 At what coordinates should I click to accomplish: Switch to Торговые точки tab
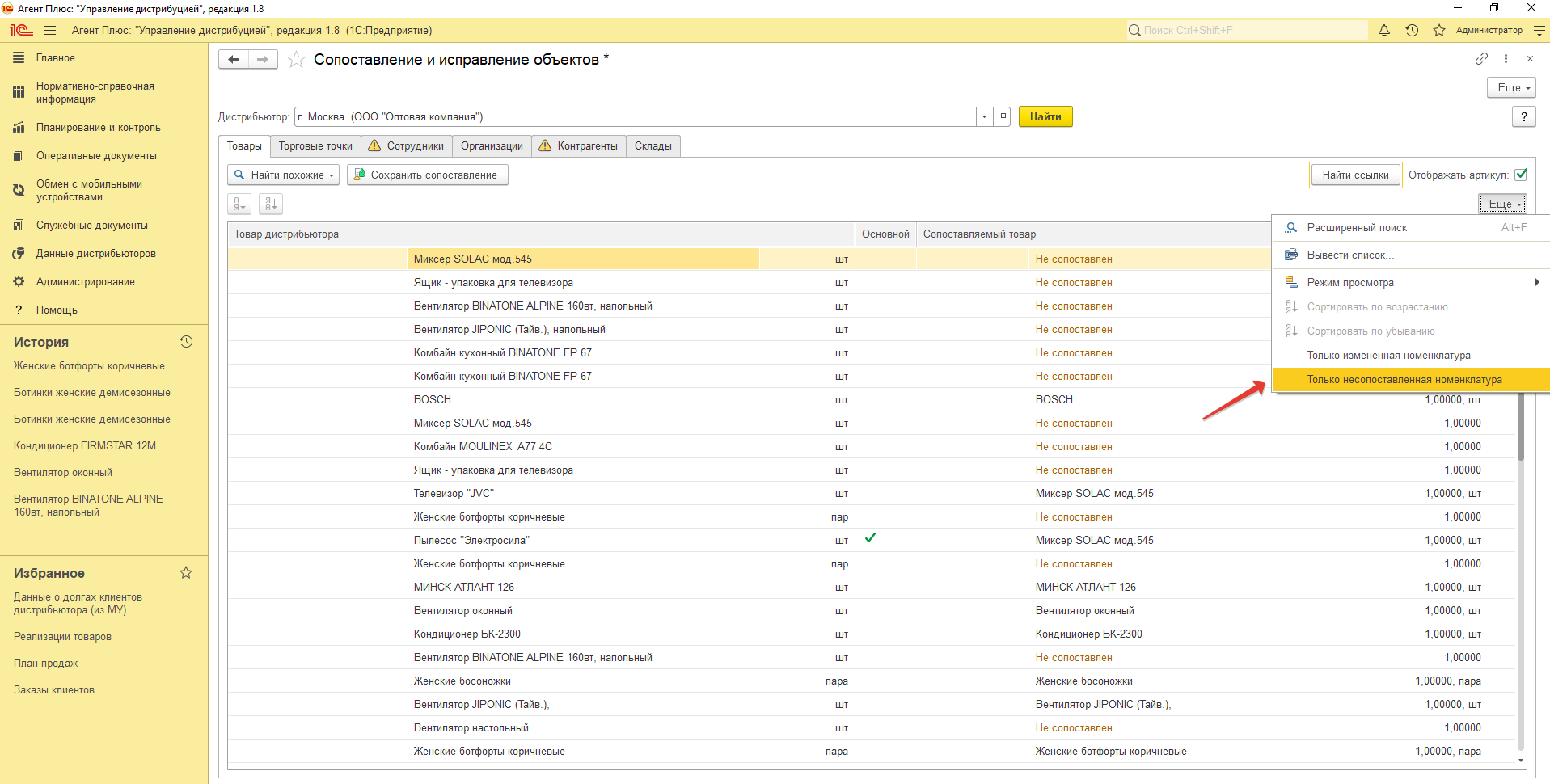click(315, 146)
